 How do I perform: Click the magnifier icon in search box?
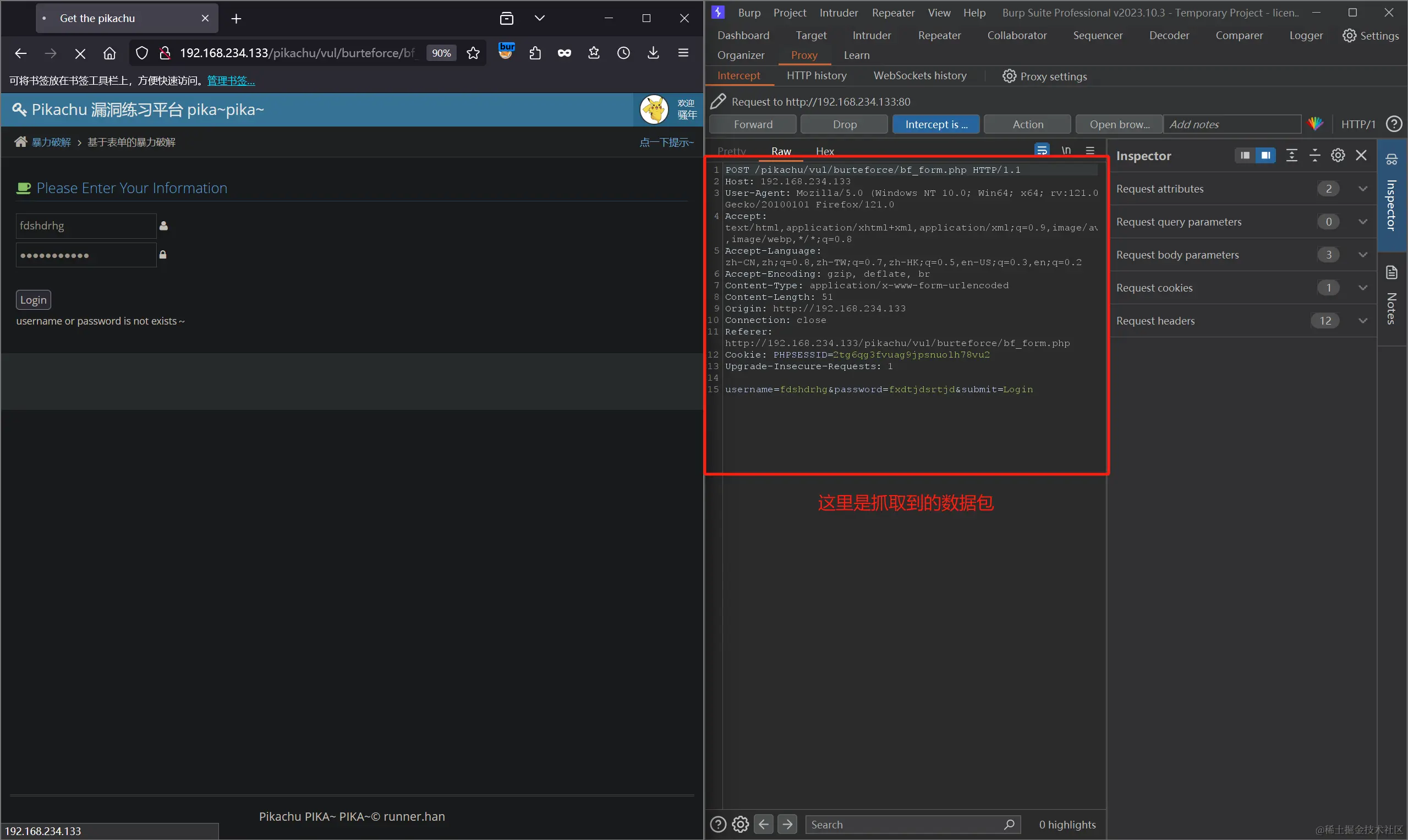[1009, 825]
